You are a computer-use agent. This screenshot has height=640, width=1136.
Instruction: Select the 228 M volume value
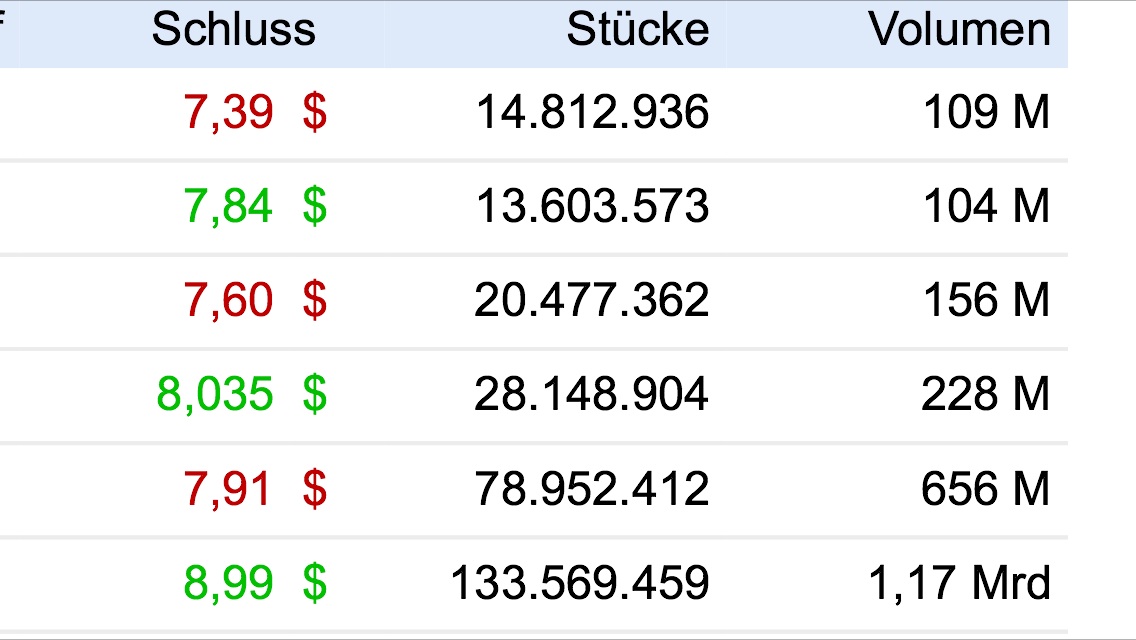[986, 395]
